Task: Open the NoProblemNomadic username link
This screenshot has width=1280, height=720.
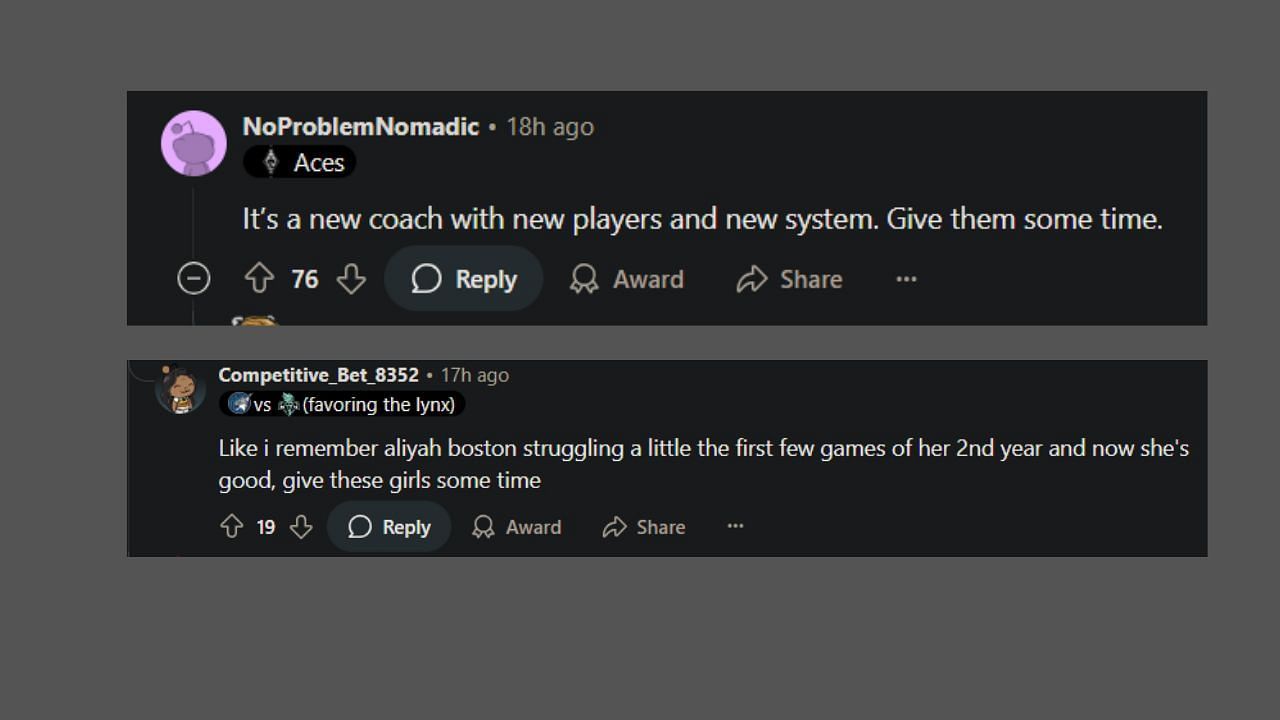Action: click(360, 127)
